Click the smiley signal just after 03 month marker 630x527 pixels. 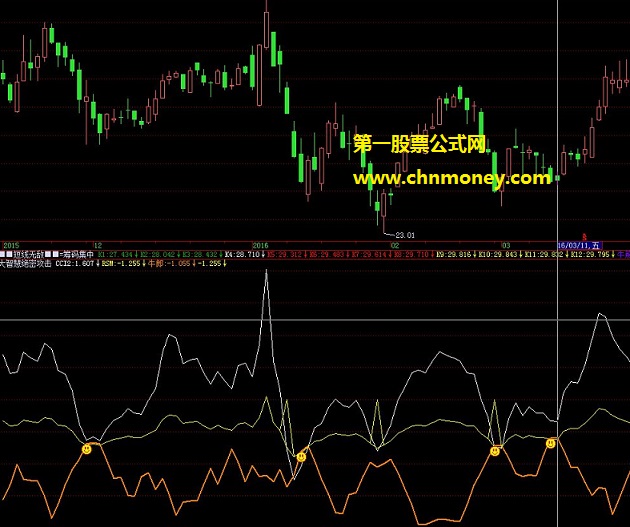tap(495, 451)
